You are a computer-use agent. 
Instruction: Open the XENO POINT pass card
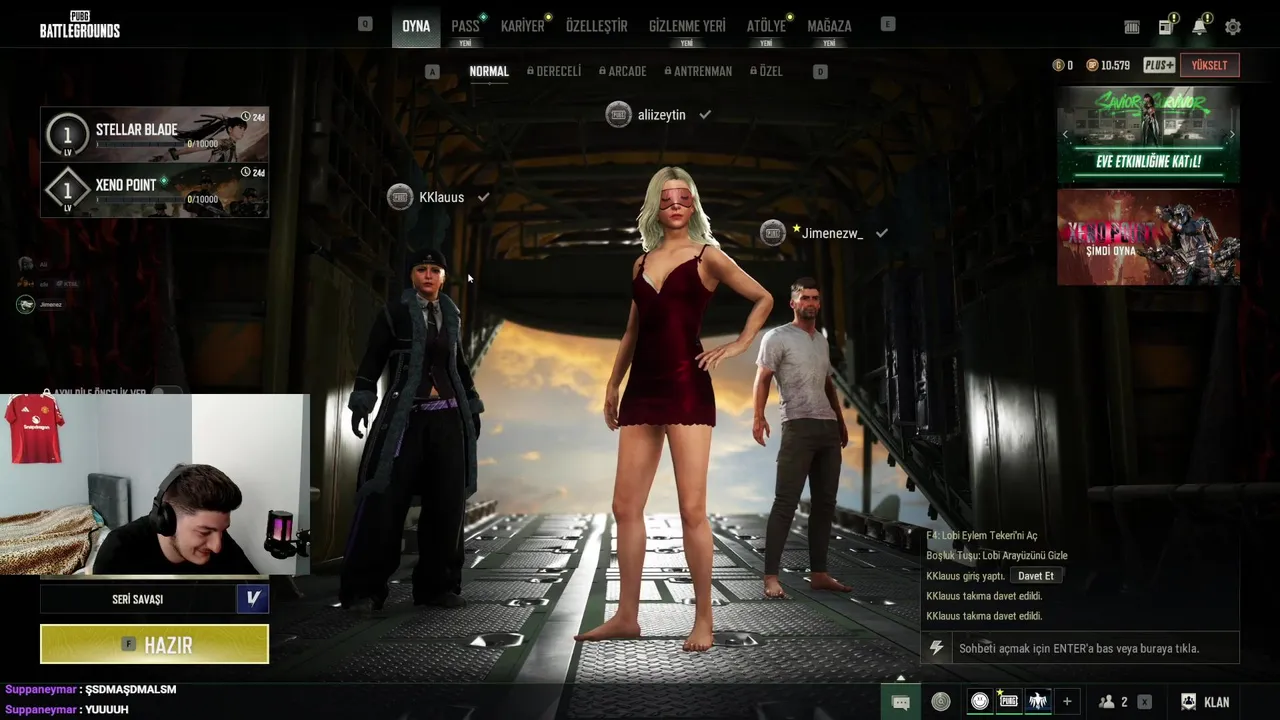tap(154, 190)
